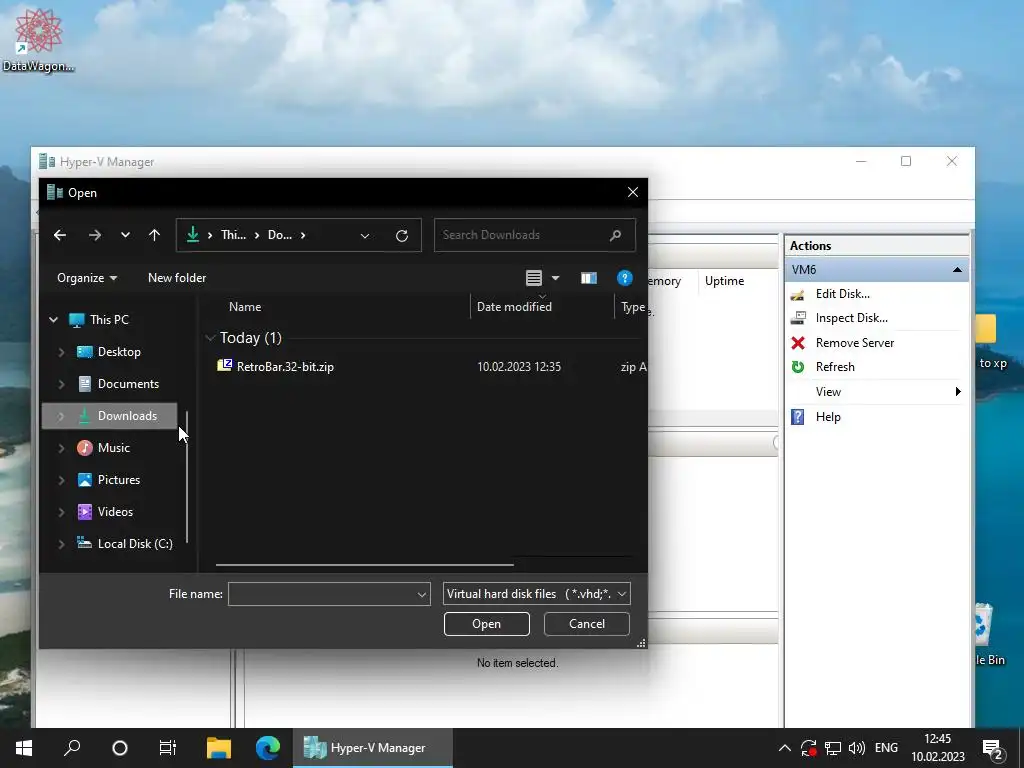Go back in Open dialog navigation

click(60, 235)
